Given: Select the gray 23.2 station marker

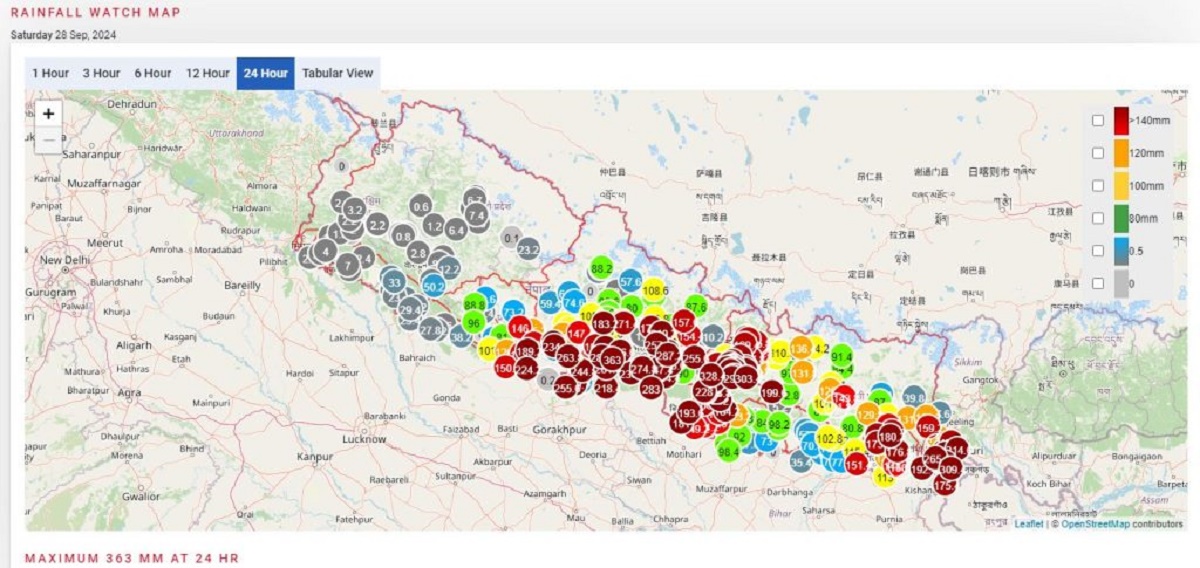Looking at the screenshot, I should tap(528, 250).
